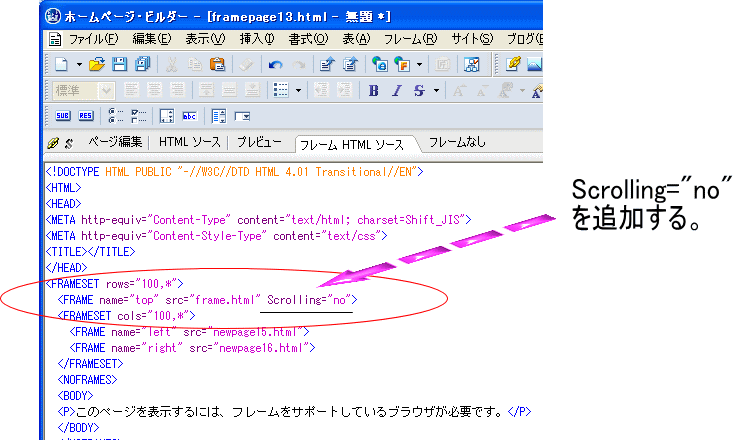Open the サイト(S) menu
This screenshot has width=735, height=440.
472,38
